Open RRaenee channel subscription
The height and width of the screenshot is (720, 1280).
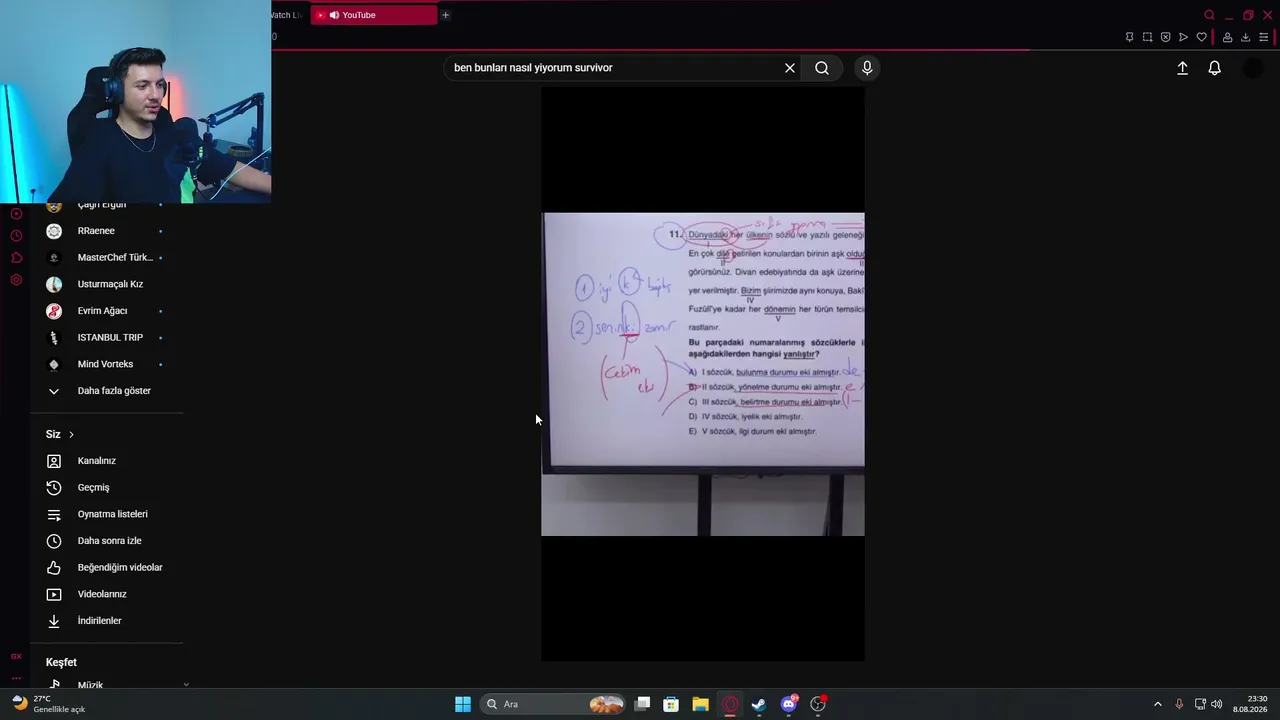106,231
